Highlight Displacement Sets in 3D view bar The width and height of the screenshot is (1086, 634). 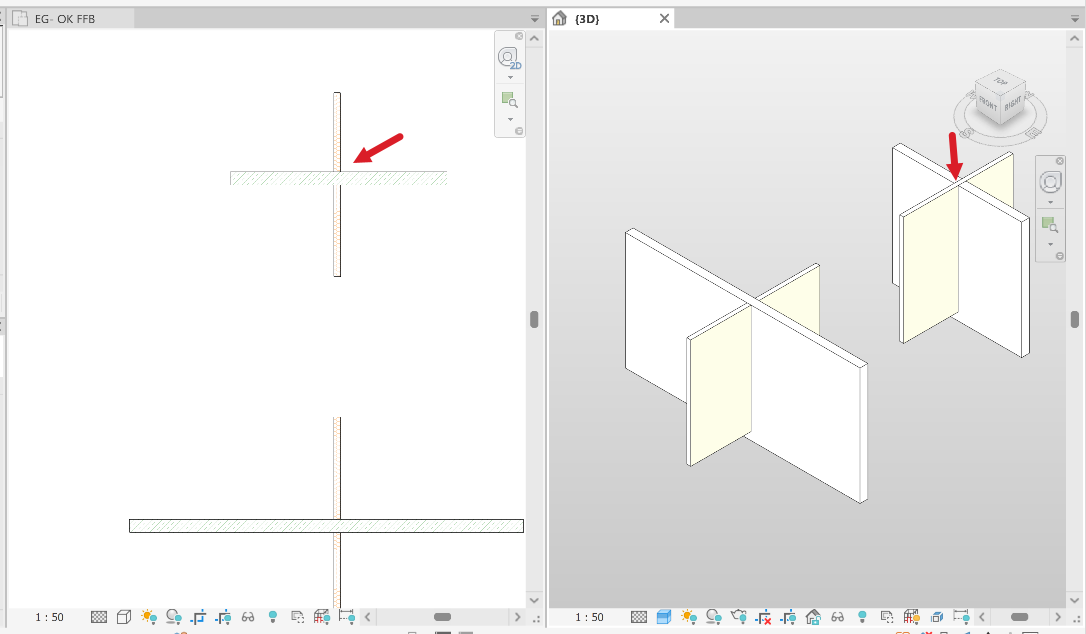[x=936, y=617]
